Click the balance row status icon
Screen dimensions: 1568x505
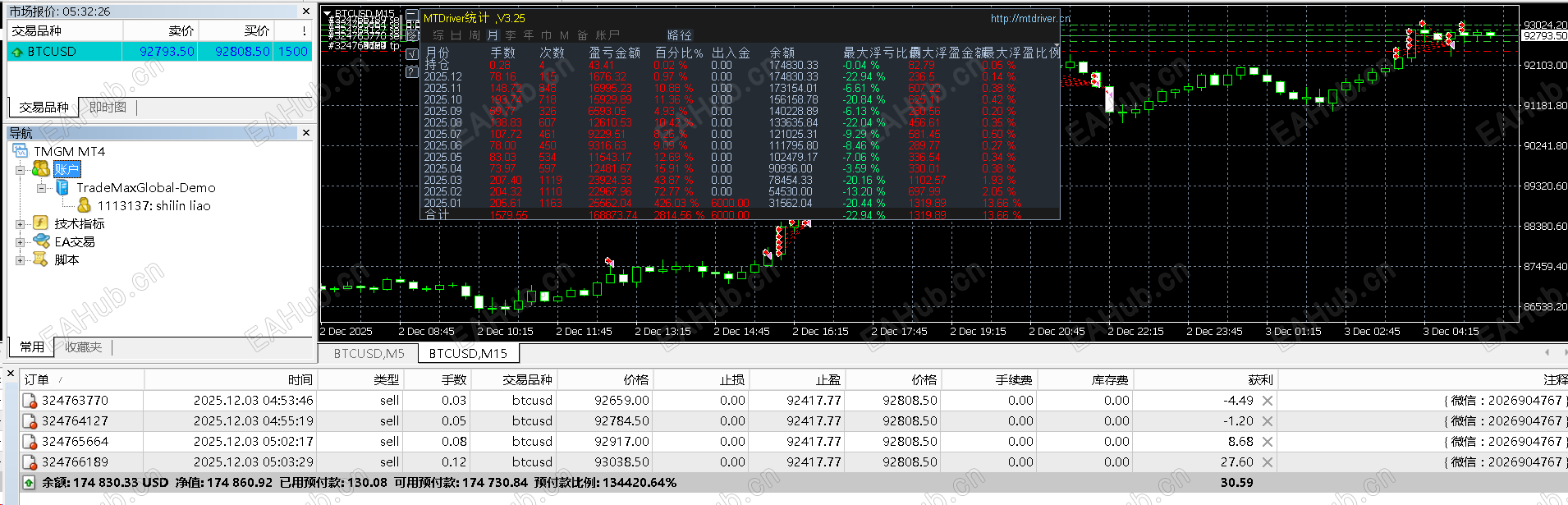pos(29,483)
